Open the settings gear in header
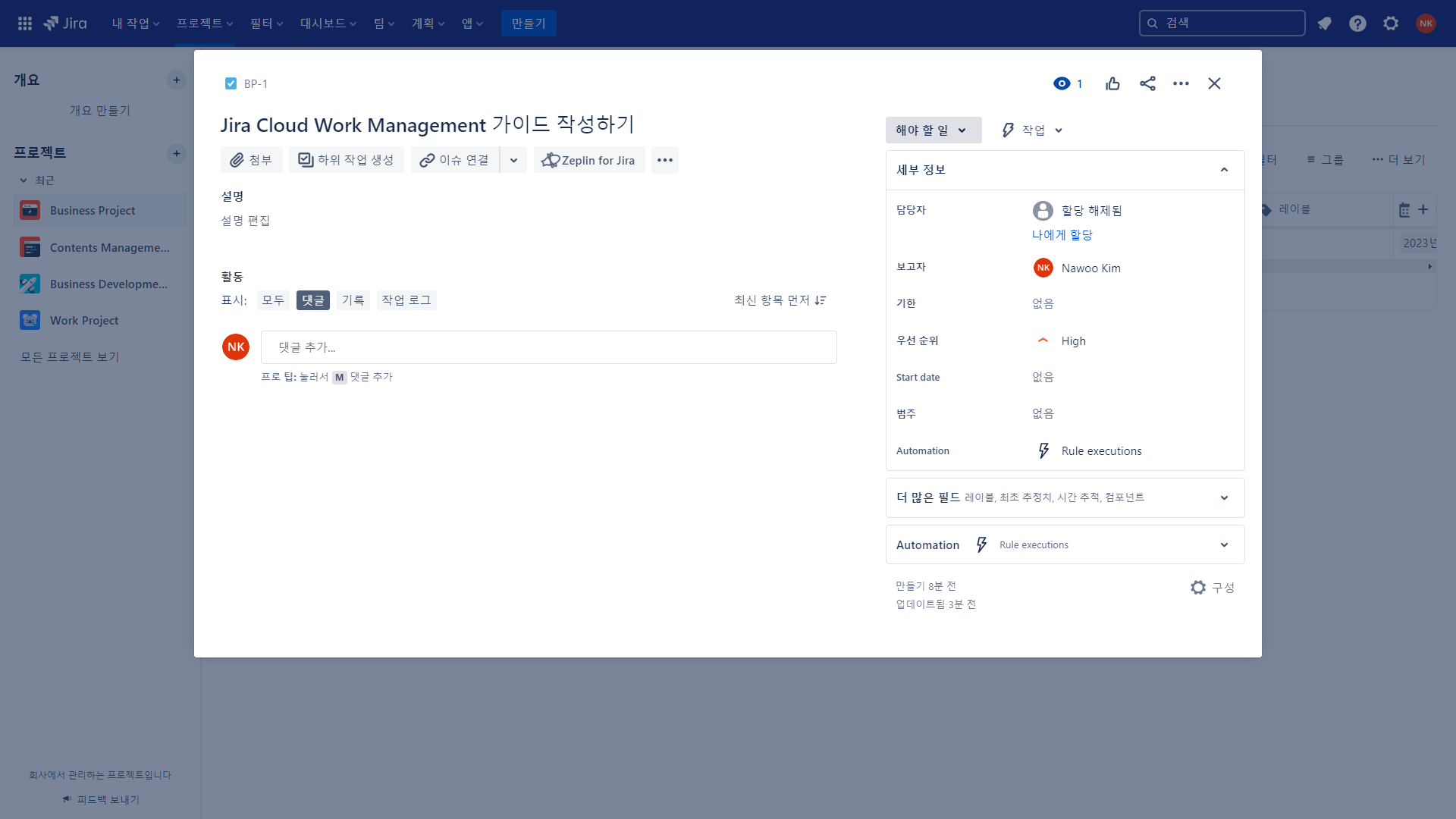1456x819 pixels. [1391, 24]
